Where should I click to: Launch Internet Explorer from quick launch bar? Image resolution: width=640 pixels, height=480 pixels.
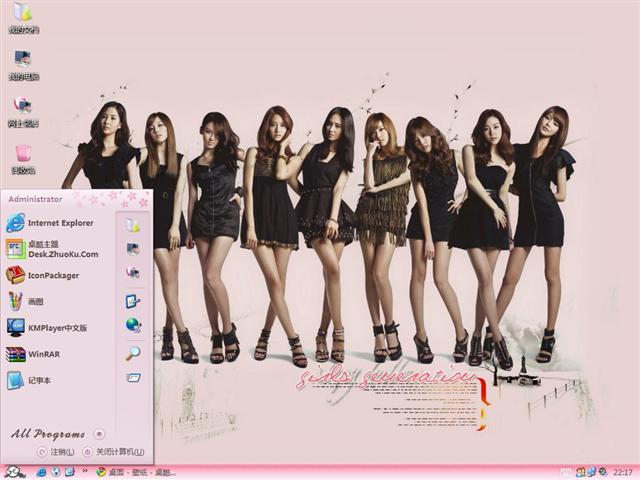[x=41, y=472]
